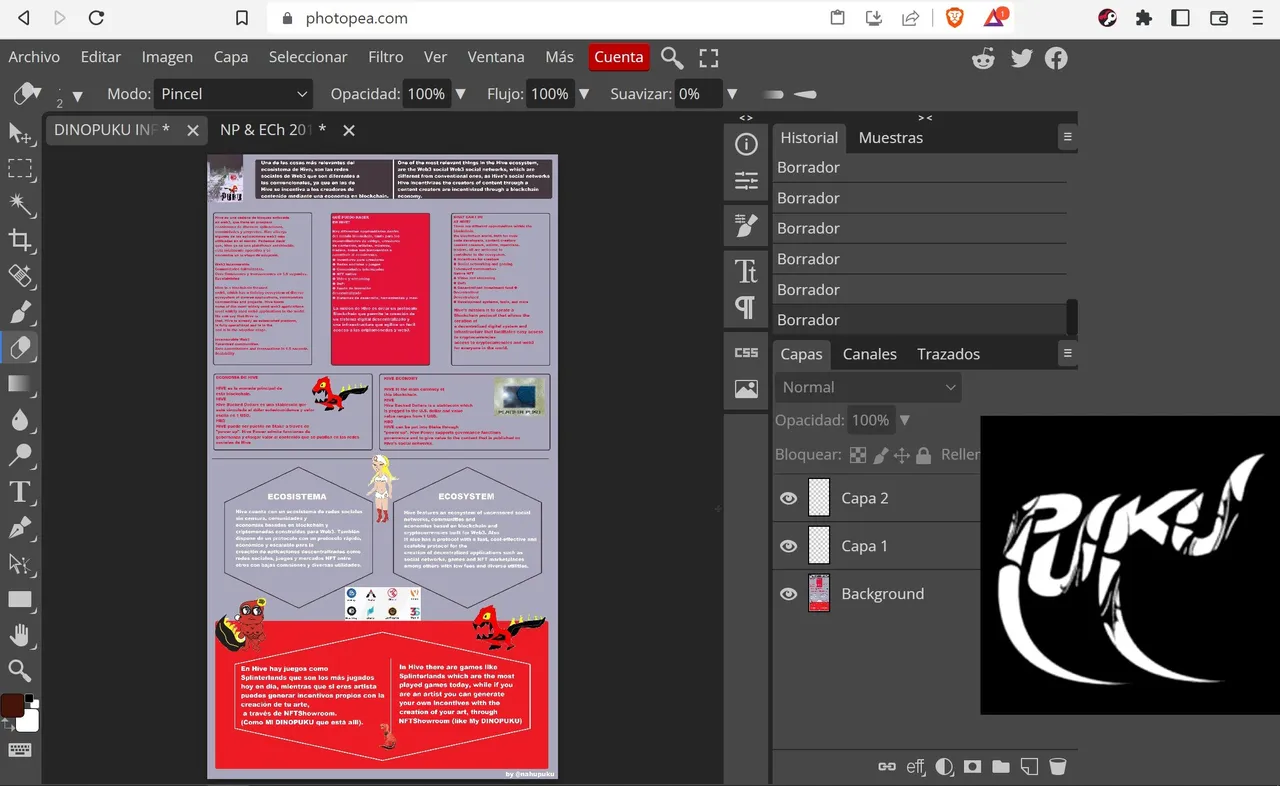Open the layer Opacidad arrow in Capas panel
This screenshot has height=786, width=1280.
[x=904, y=421]
